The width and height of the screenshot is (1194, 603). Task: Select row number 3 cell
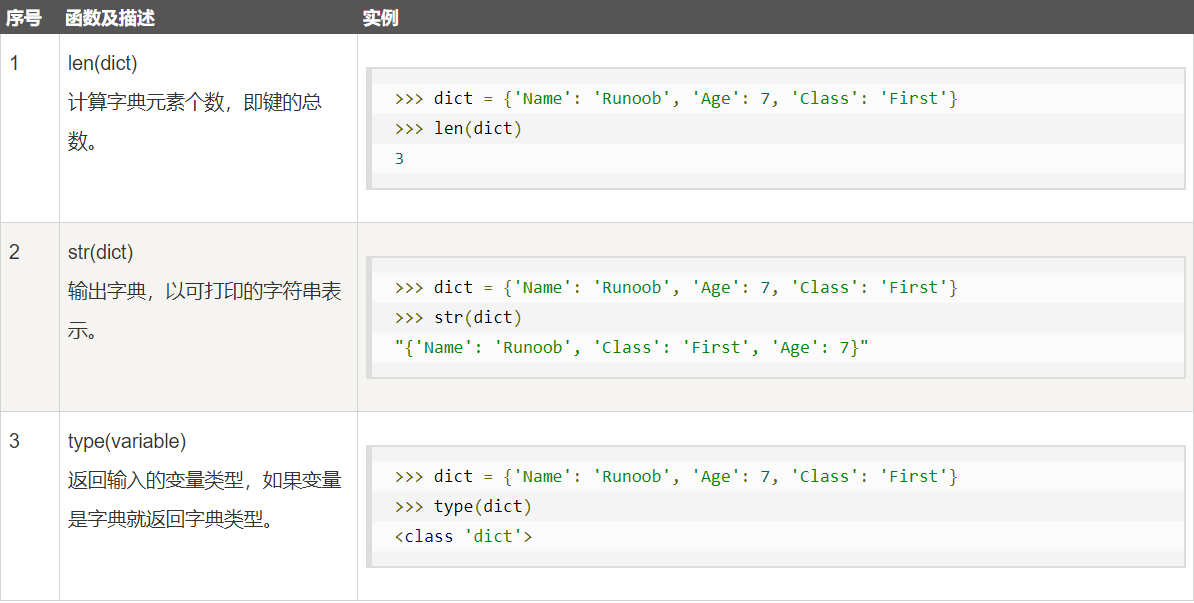point(15,441)
